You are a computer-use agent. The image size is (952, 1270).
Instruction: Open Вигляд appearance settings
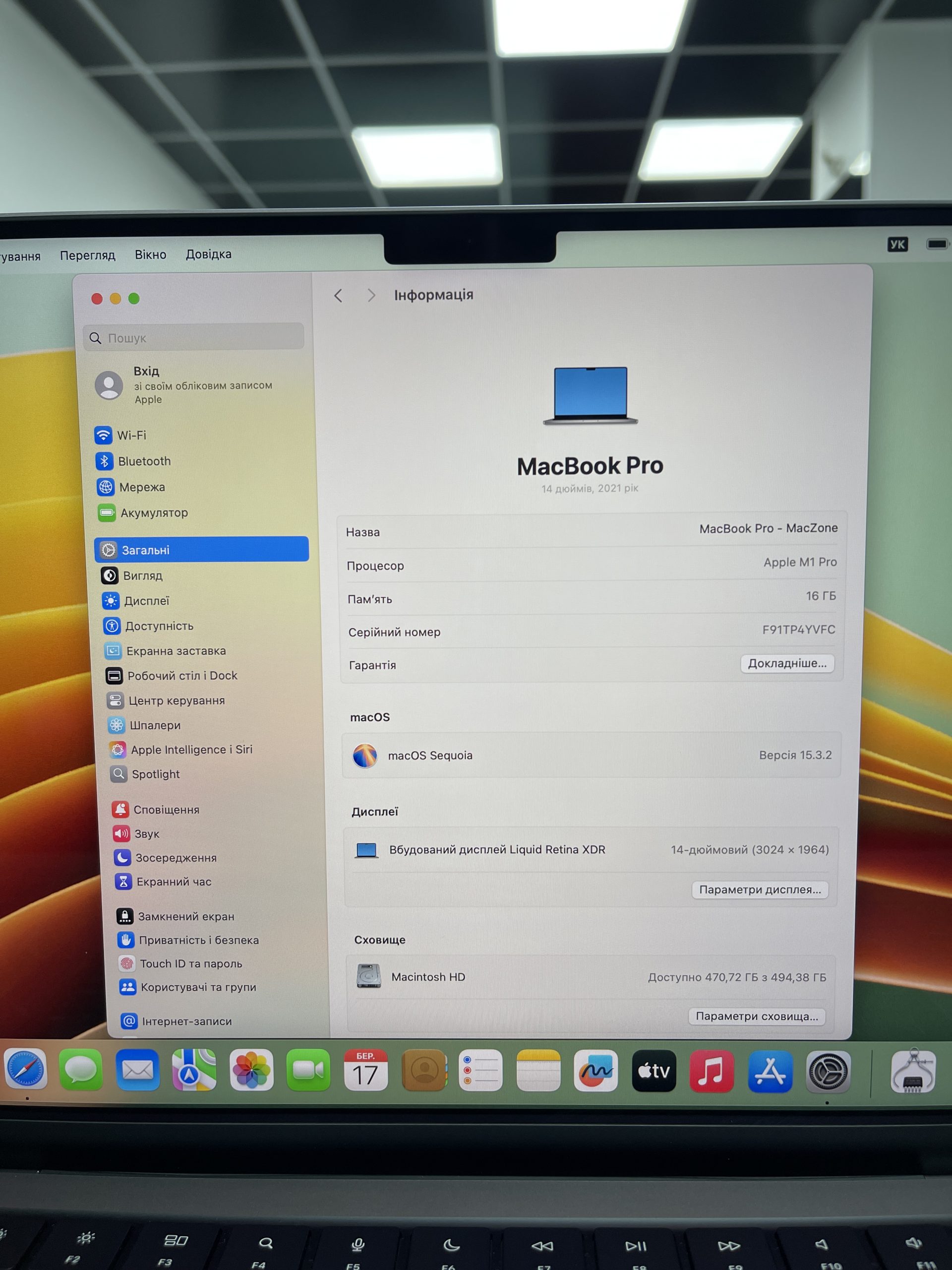pyautogui.click(x=132, y=575)
